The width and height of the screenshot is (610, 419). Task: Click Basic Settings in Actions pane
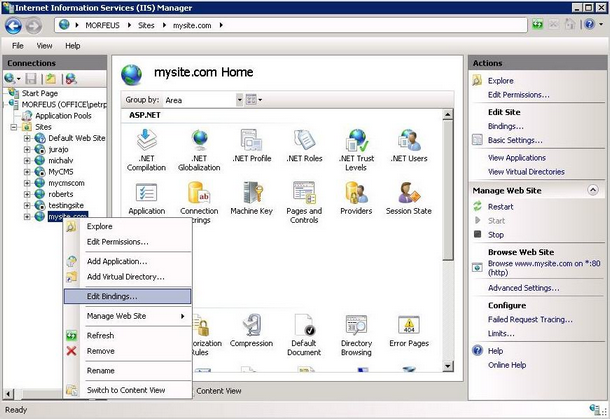[515, 140]
